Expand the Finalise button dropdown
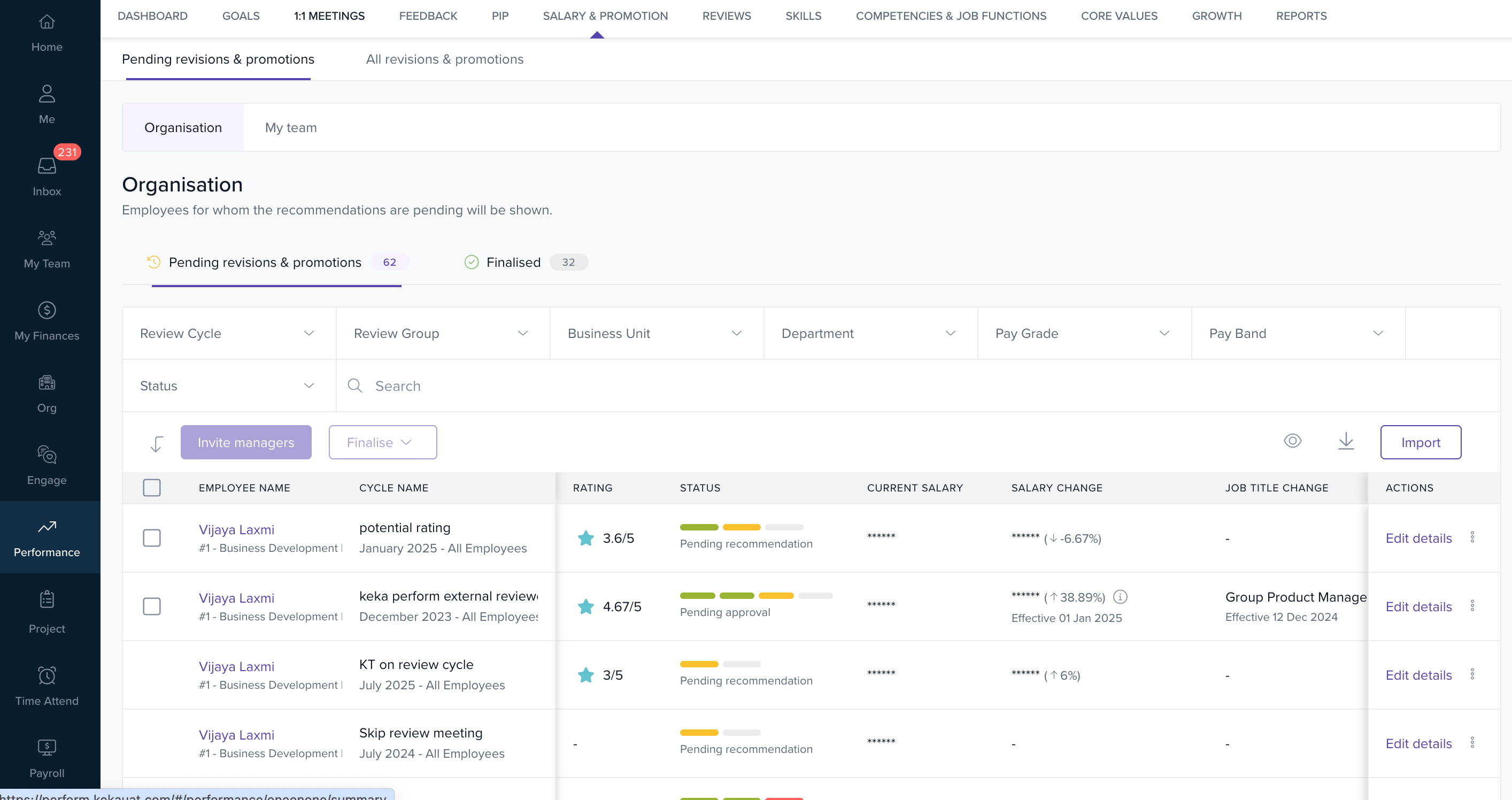 pos(382,443)
